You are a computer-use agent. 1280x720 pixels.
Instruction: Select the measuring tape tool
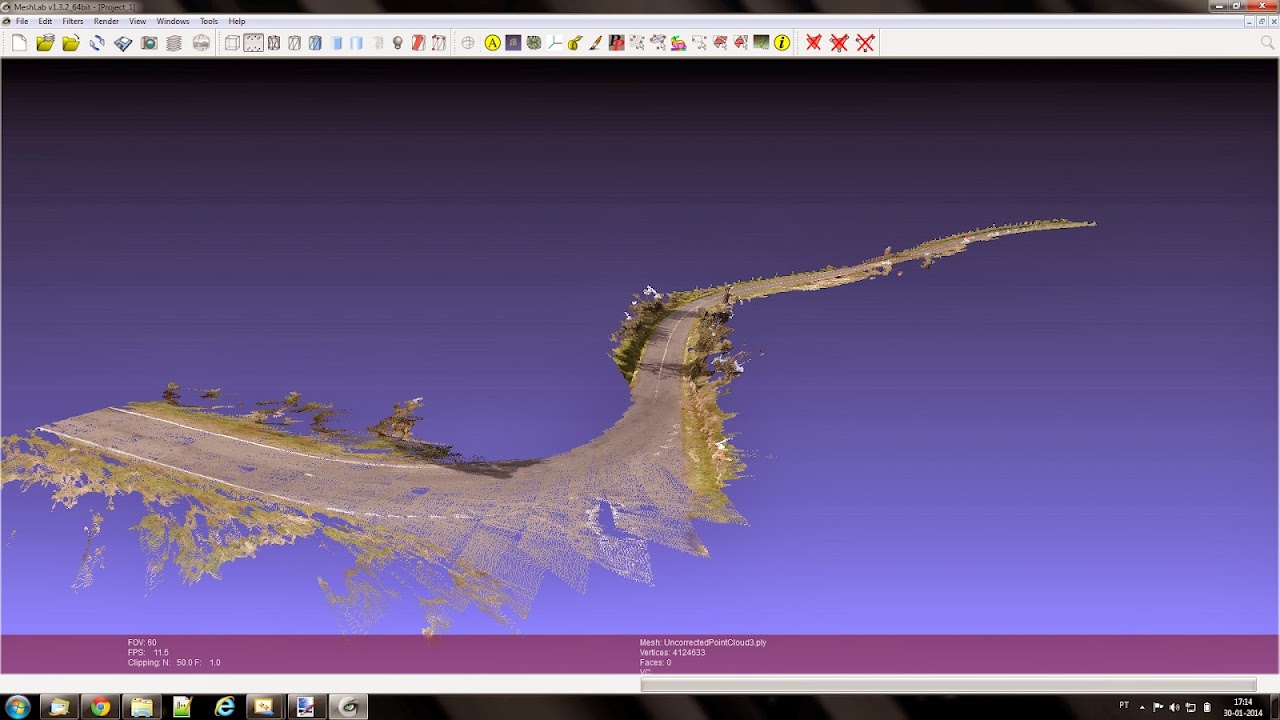(575, 43)
